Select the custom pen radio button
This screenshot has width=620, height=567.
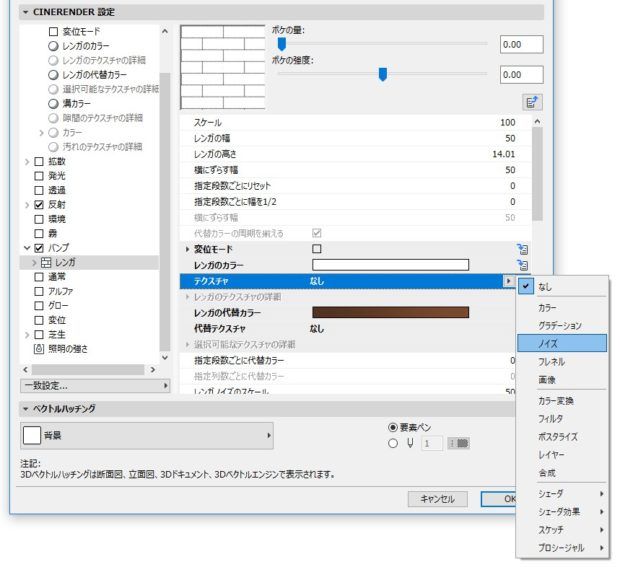tap(393, 443)
